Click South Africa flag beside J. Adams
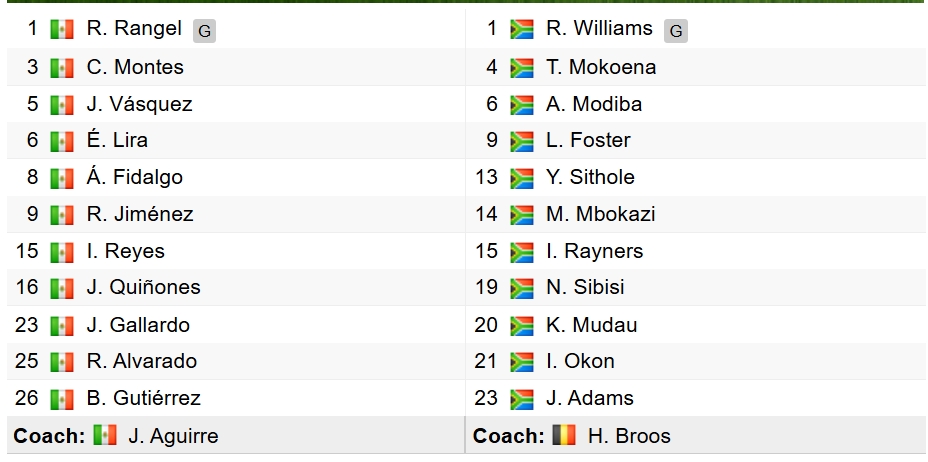 [521, 399]
